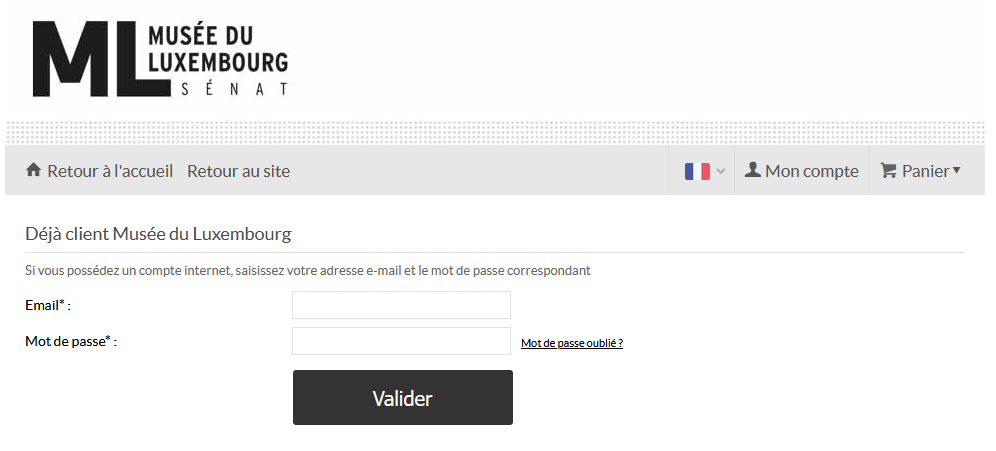Image resolution: width=996 pixels, height=451 pixels.
Task: Select the French flag language icon
Action: click(x=697, y=171)
